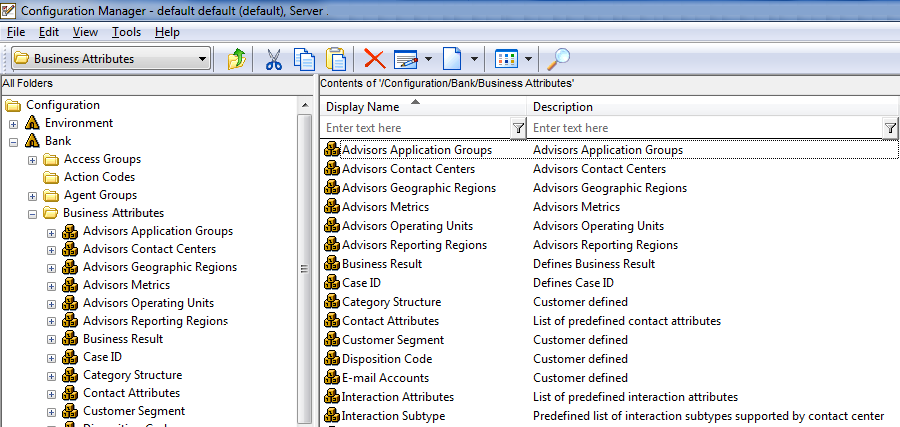900x427 pixels.
Task: Select Advisors Operating Units in tree
Action: 148,303
